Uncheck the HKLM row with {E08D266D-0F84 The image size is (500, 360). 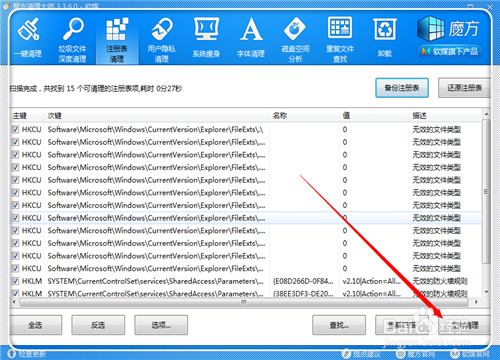(x=15, y=281)
